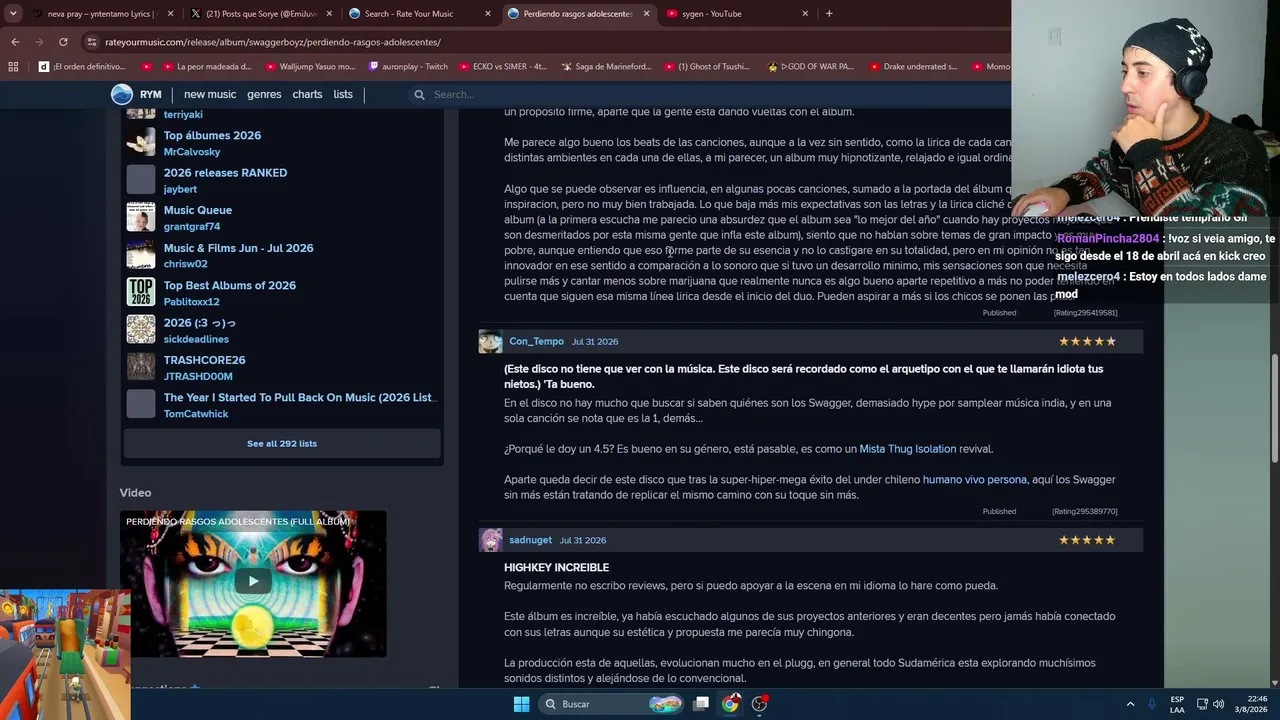Open the '2026 releases RANKED' list
The image size is (1280, 720).
tap(225, 173)
